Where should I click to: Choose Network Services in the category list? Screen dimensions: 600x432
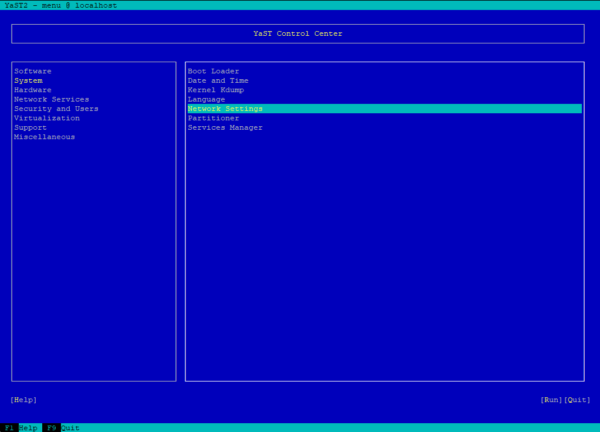51,99
